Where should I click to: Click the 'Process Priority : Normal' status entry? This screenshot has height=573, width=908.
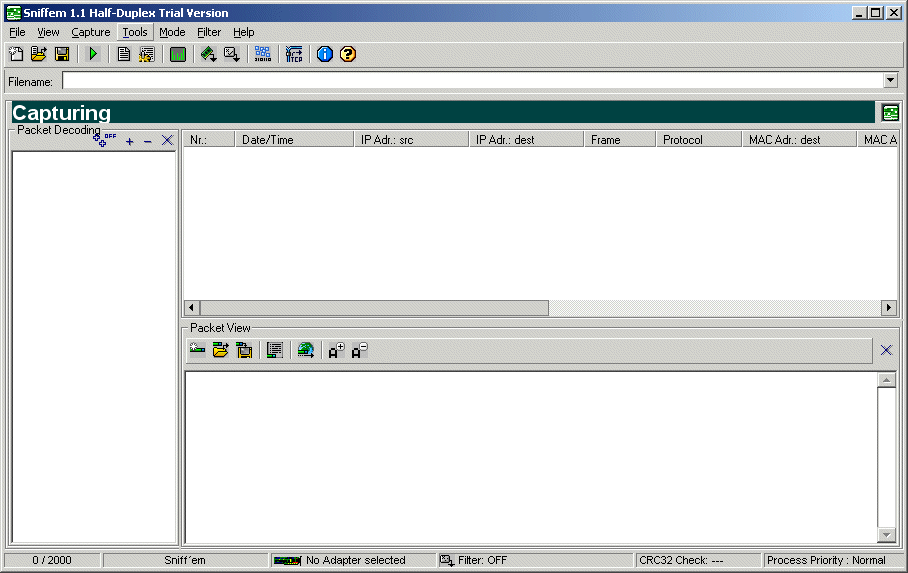coord(833,560)
